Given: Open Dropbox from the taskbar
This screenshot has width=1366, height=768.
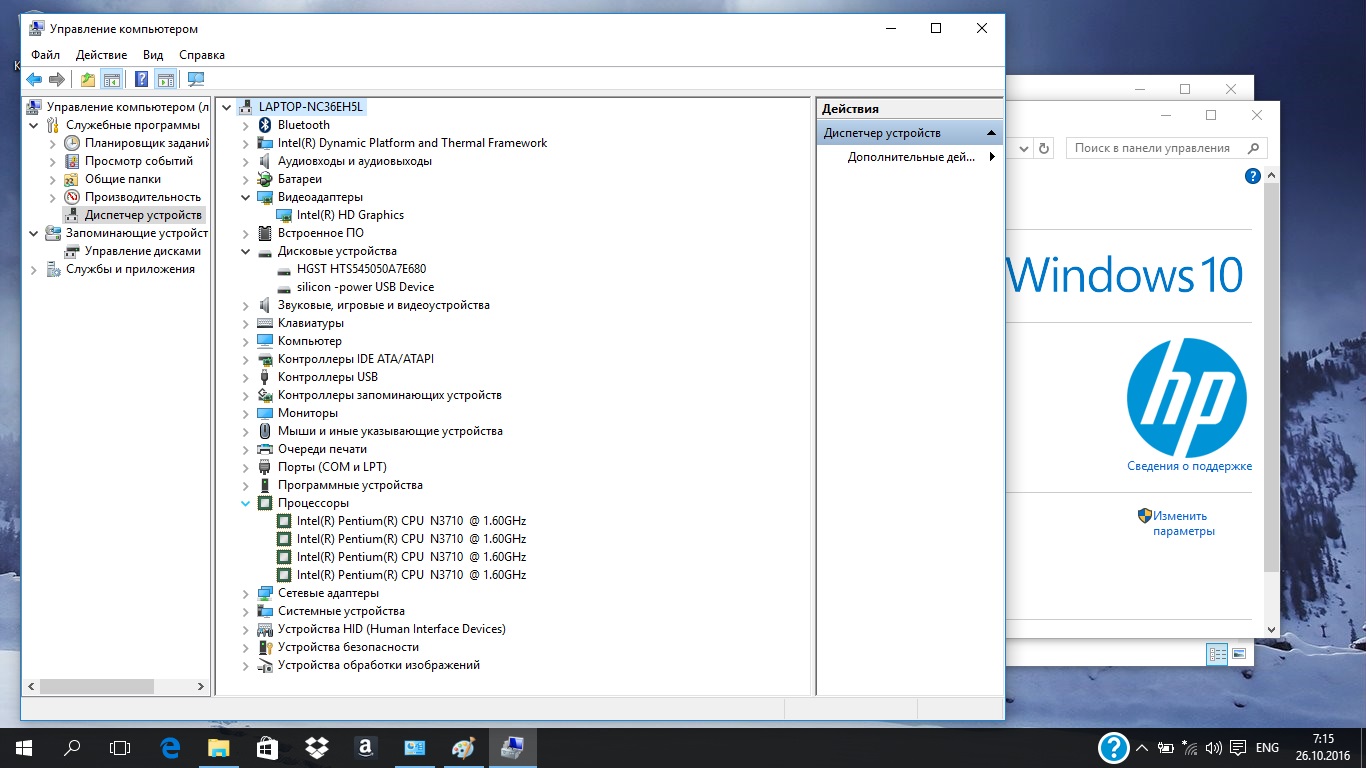Looking at the screenshot, I should point(316,747).
